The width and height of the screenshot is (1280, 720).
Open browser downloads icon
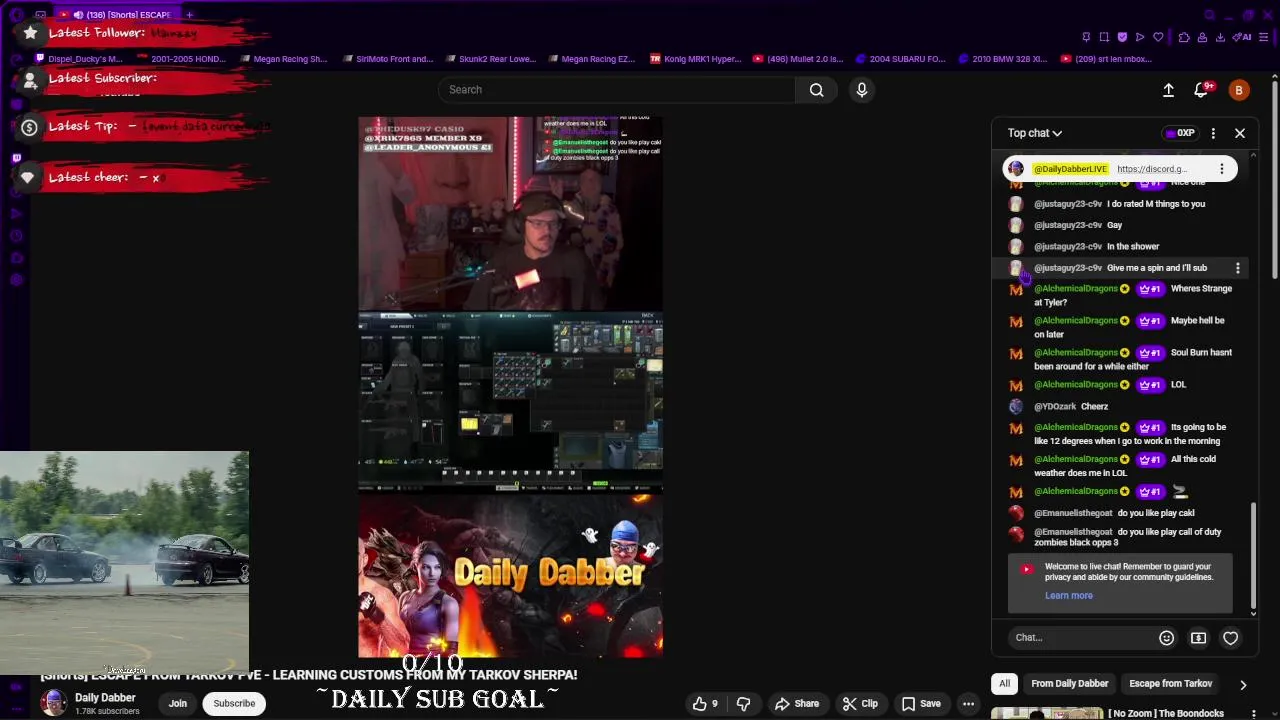(1220, 37)
